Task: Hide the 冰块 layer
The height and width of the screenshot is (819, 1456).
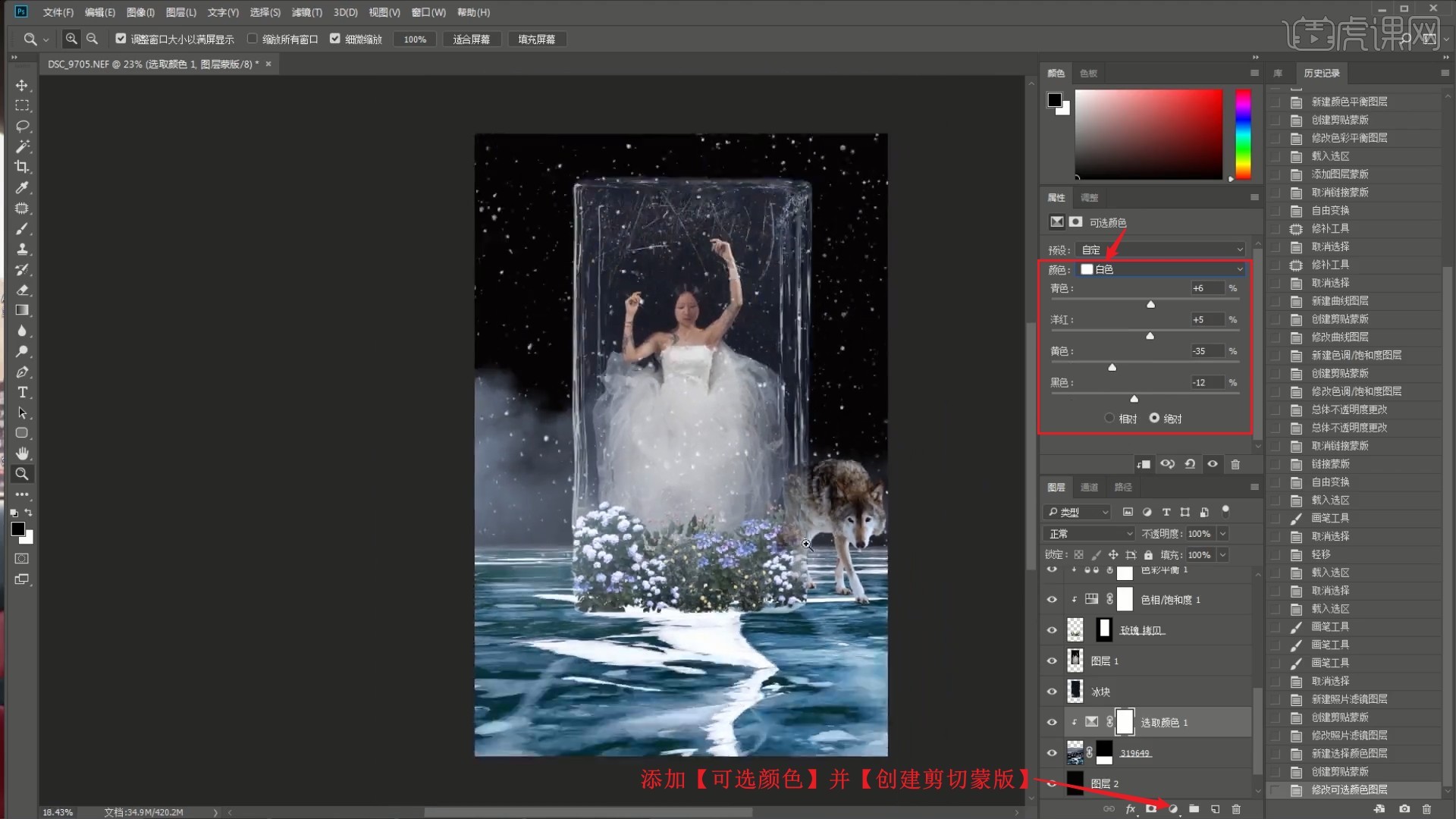Action: click(1052, 692)
